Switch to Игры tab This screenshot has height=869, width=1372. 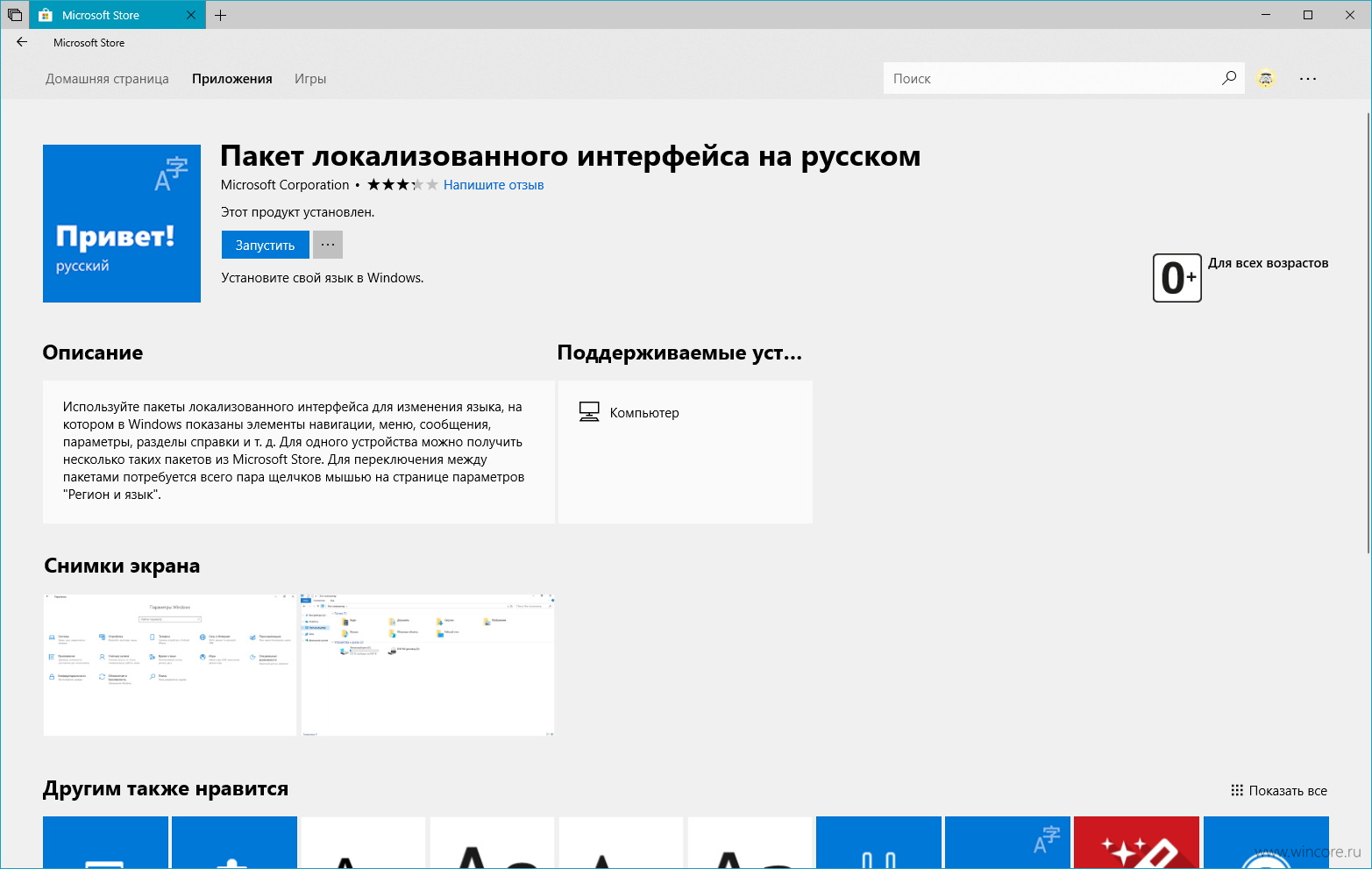pos(310,79)
